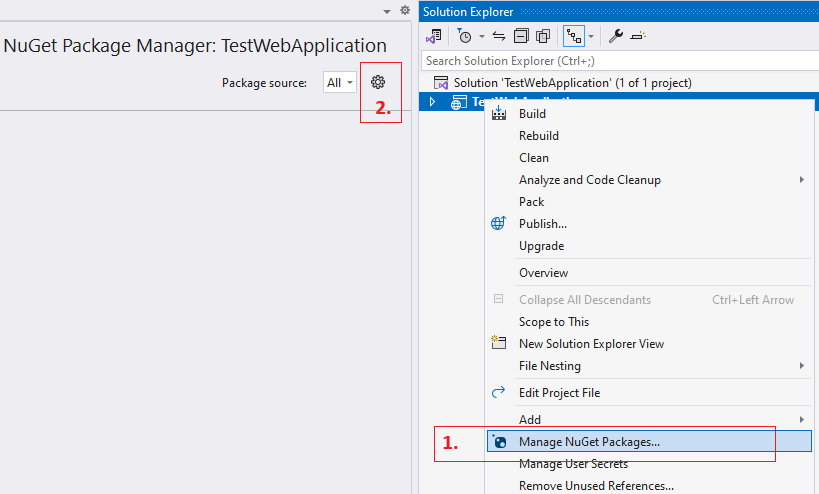Viewport: 819px width, 494px height.
Task: Click the Collapse All Descendants icon
Action: pyautogui.click(x=499, y=299)
